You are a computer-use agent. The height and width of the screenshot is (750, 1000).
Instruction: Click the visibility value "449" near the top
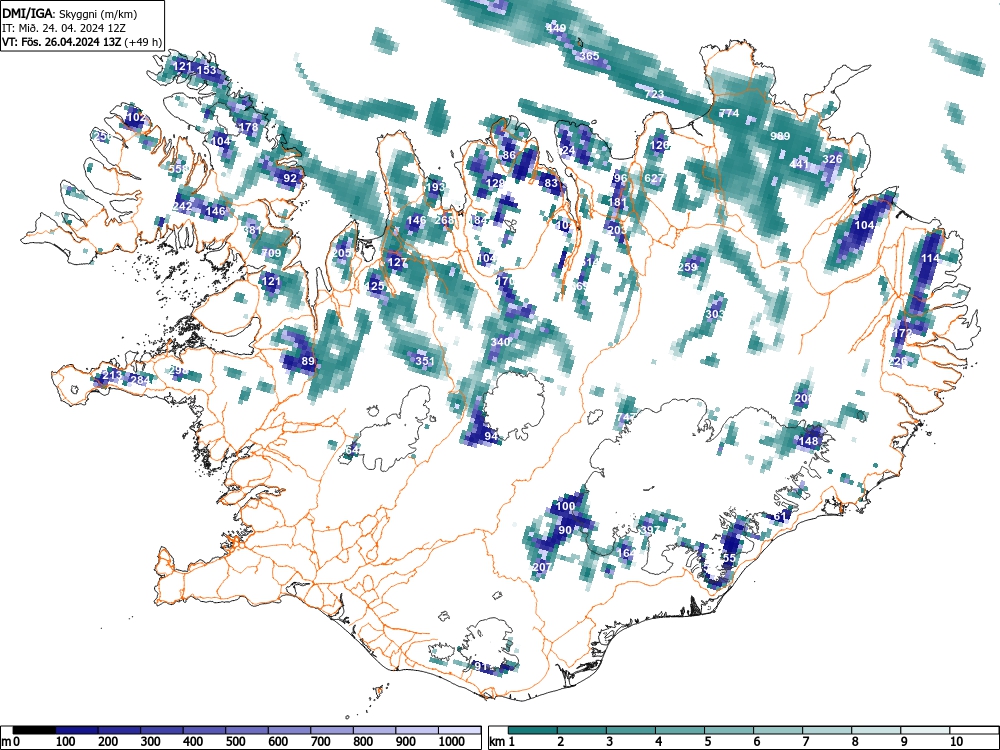[555, 27]
